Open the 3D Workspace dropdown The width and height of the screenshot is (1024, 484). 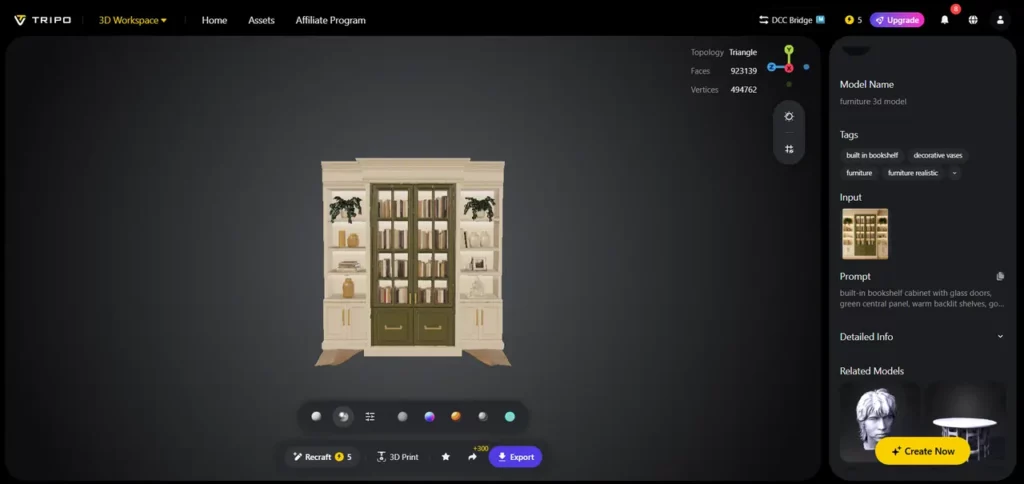click(133, 20)
